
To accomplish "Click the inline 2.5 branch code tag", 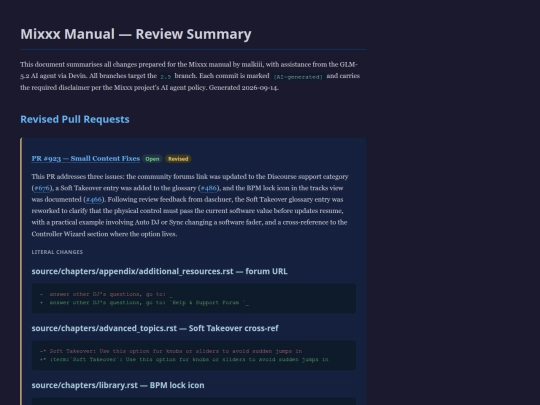I will click(x=166, y=76).
